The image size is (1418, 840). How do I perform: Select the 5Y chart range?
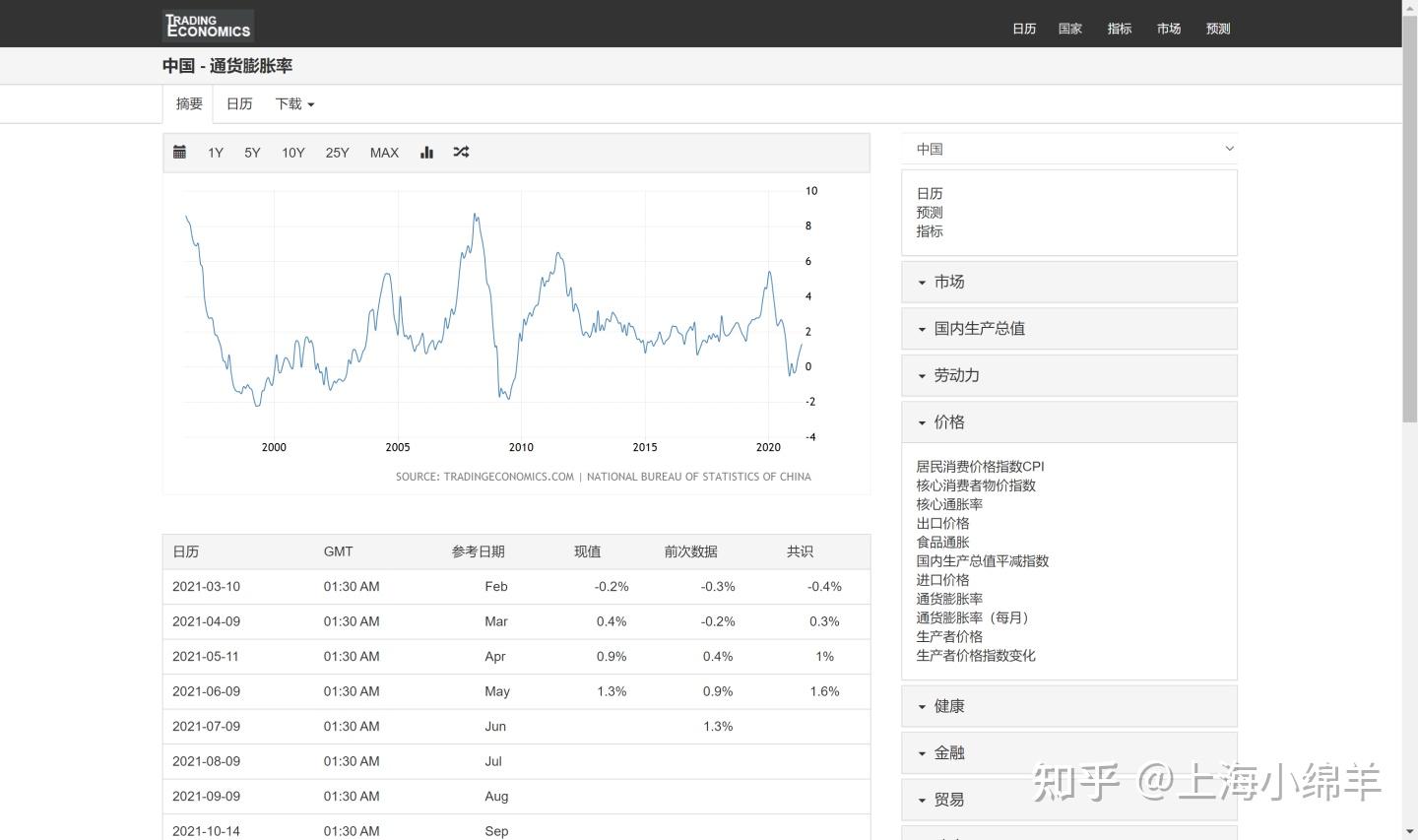point(252,153)
